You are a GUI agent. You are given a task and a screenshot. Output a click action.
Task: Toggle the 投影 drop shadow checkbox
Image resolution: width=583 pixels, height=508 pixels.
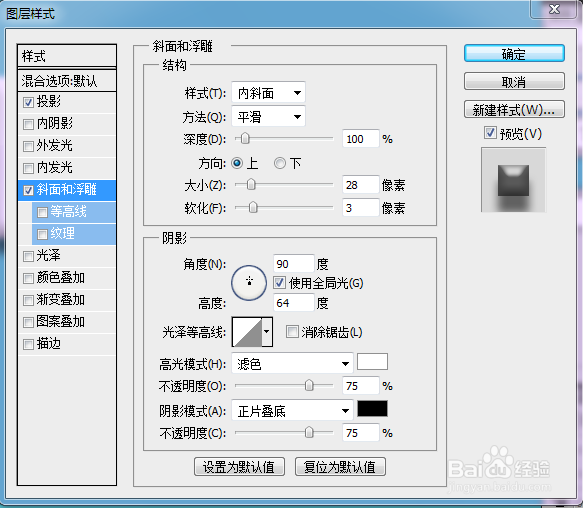tap(28, 102)
